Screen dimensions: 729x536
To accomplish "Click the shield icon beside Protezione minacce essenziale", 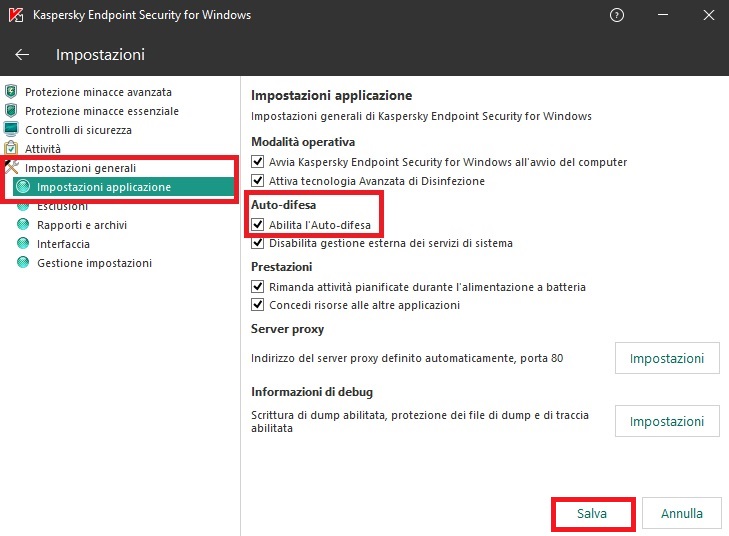I will [x=11, y=111].
